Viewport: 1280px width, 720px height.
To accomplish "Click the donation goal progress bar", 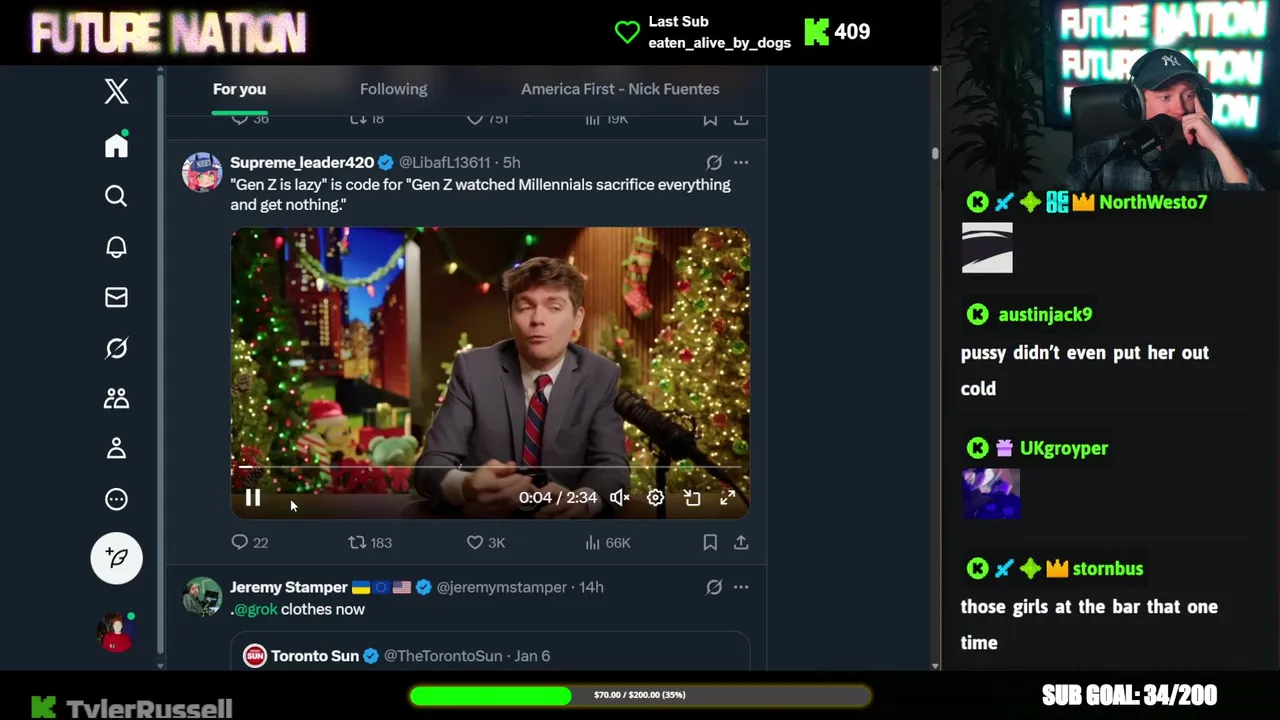I will coord(640,695).
